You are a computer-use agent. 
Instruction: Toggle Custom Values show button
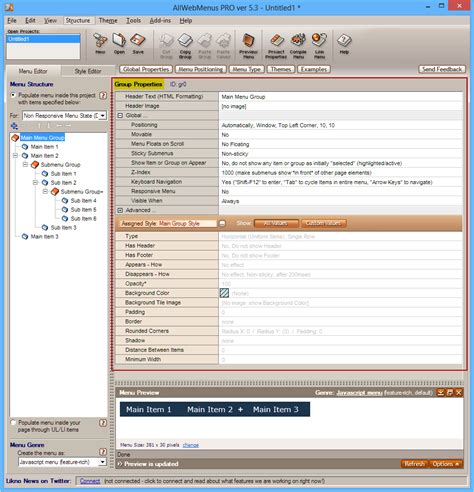(x=324, y=223)
